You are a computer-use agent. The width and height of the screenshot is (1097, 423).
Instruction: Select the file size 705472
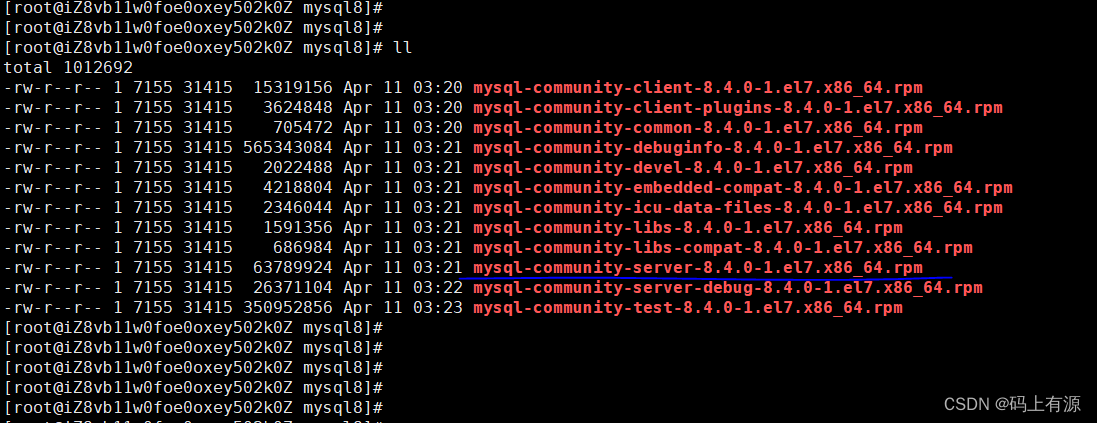click(303, 128)
